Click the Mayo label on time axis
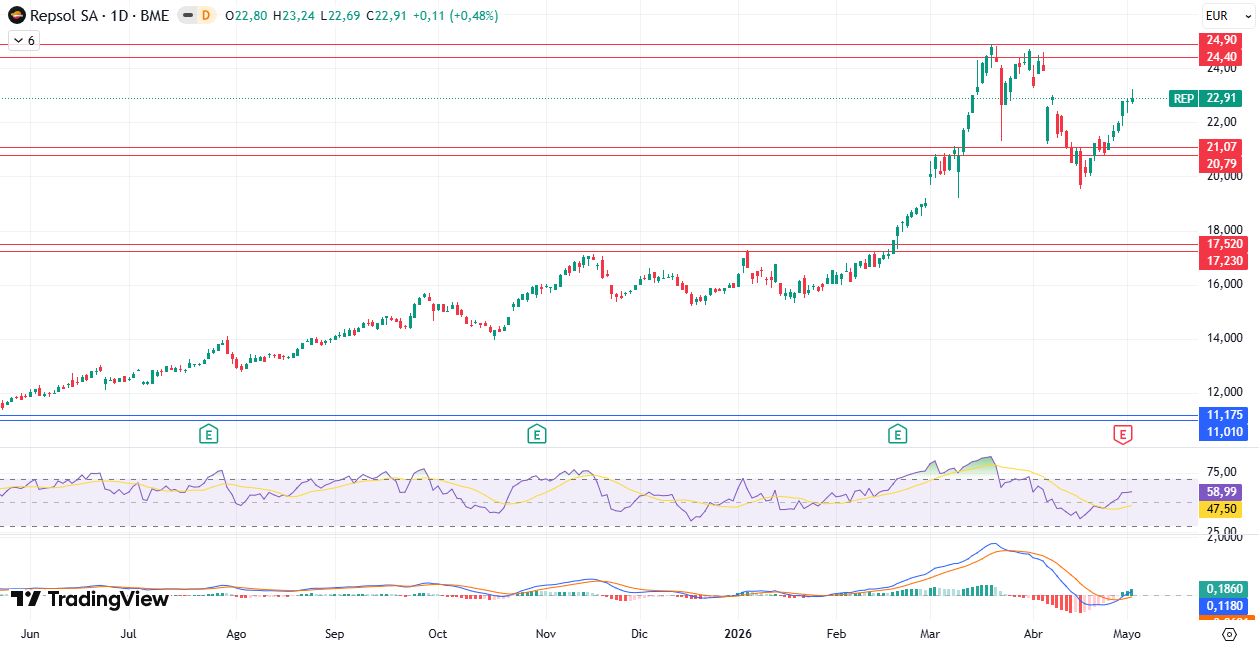1259x647 pixels. tap(1127, 634)
